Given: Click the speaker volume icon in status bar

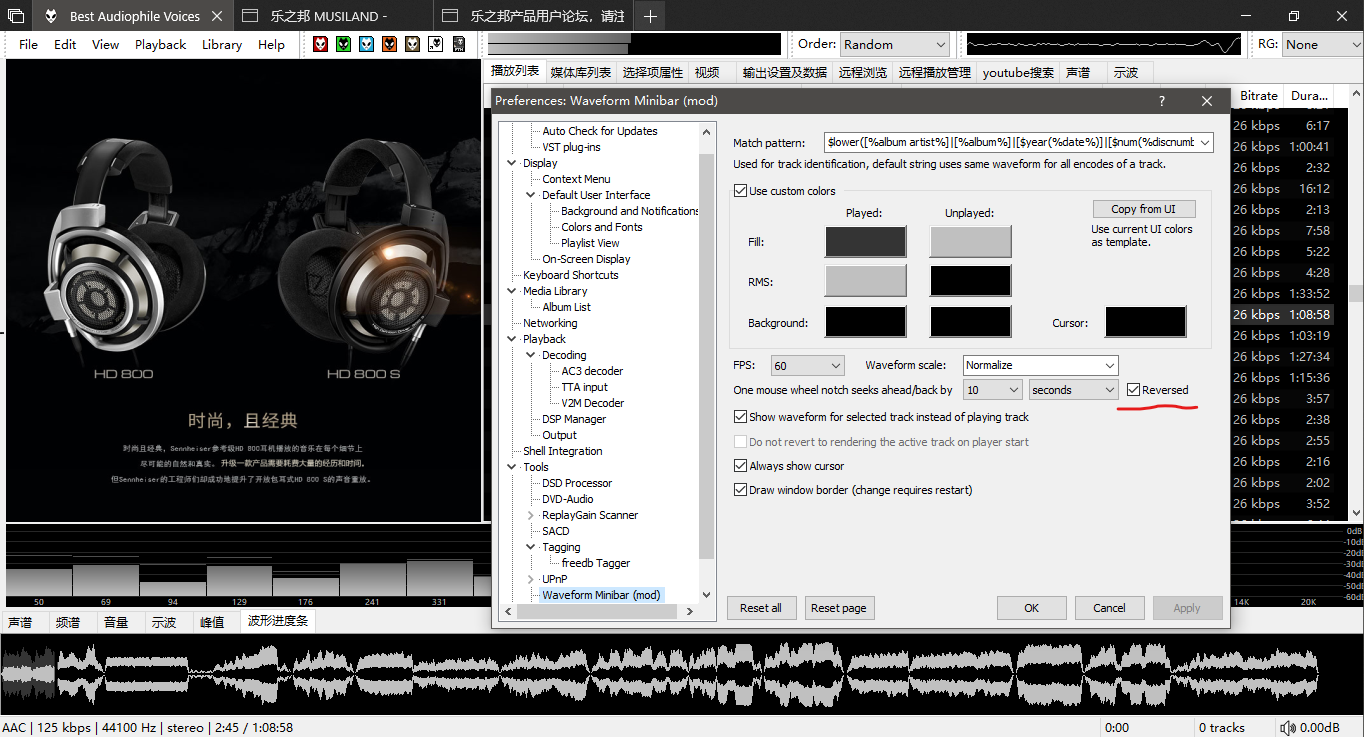Looking at the screenshot, I should point(1287,728).
